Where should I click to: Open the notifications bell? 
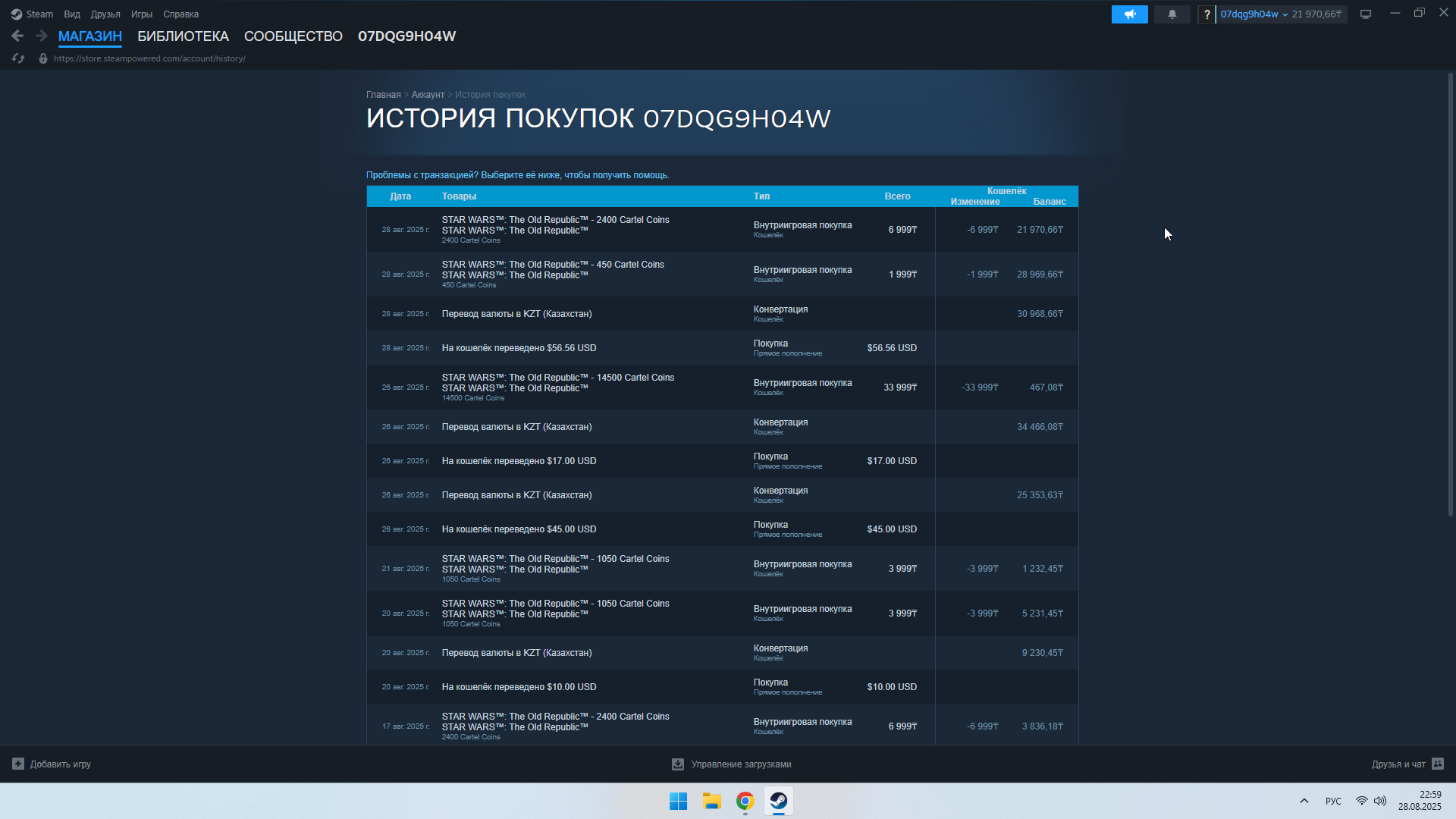[1172, 14]
